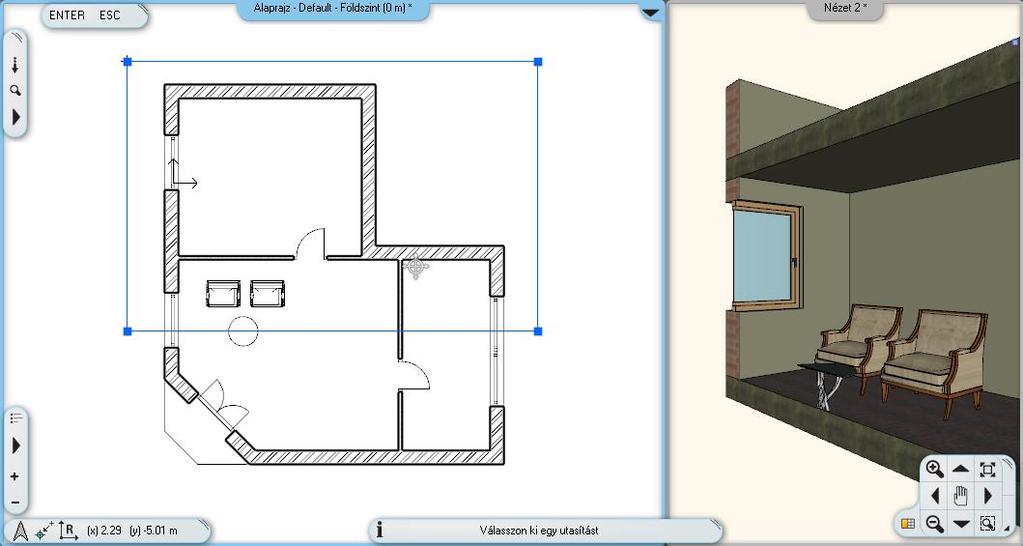Click the ESC button
The width and height of the screenshot is (1023, 546).
pyautogui.click(x=110, y=15)
